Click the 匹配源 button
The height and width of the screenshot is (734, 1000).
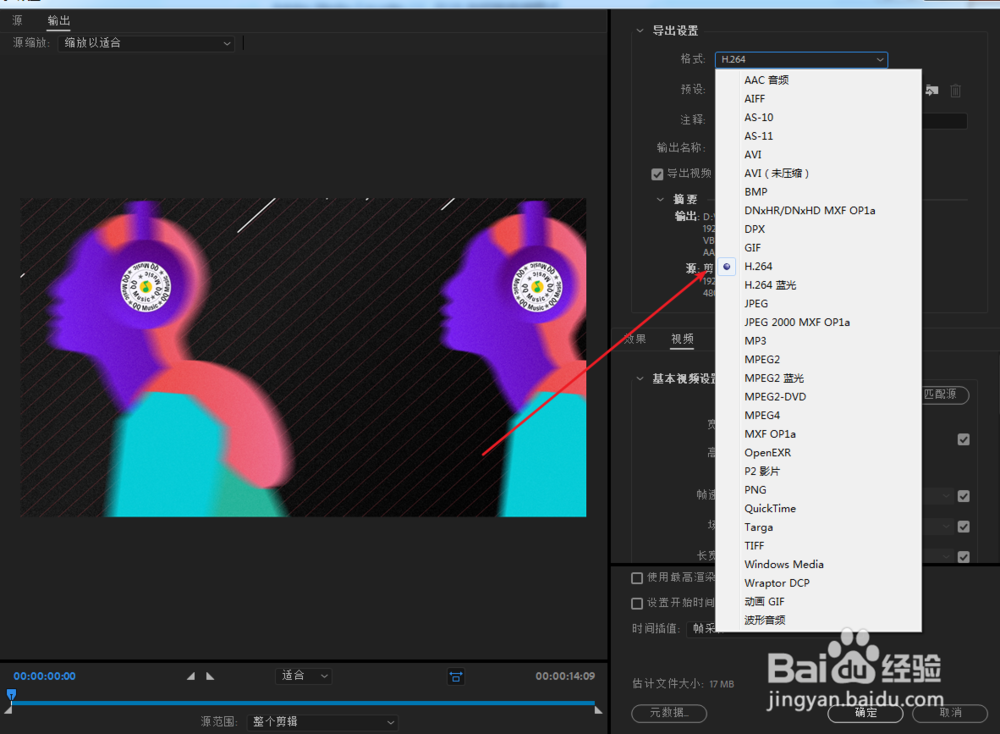[944, 395]
